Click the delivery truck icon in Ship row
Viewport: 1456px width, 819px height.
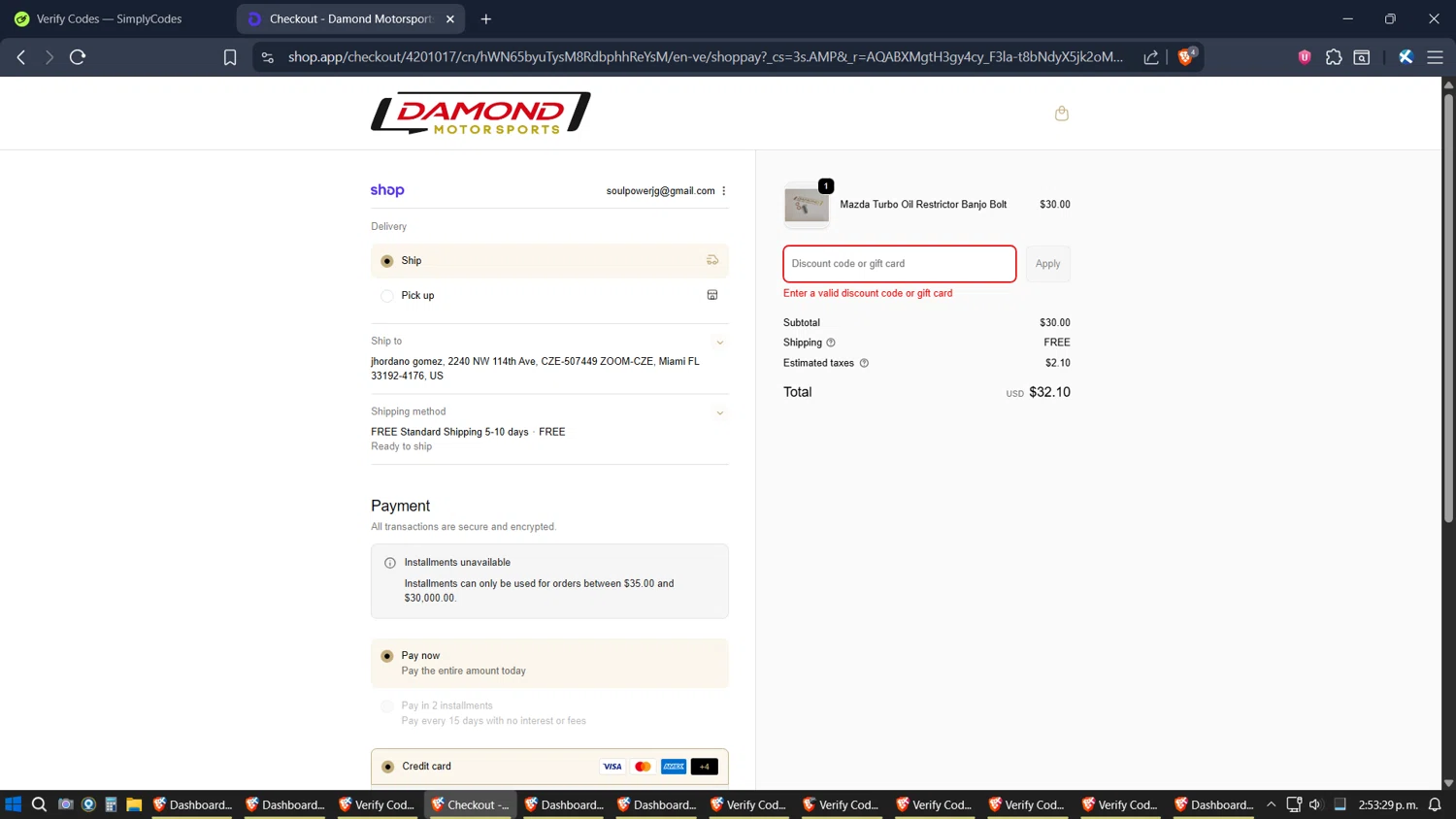(x=712, y=260)
